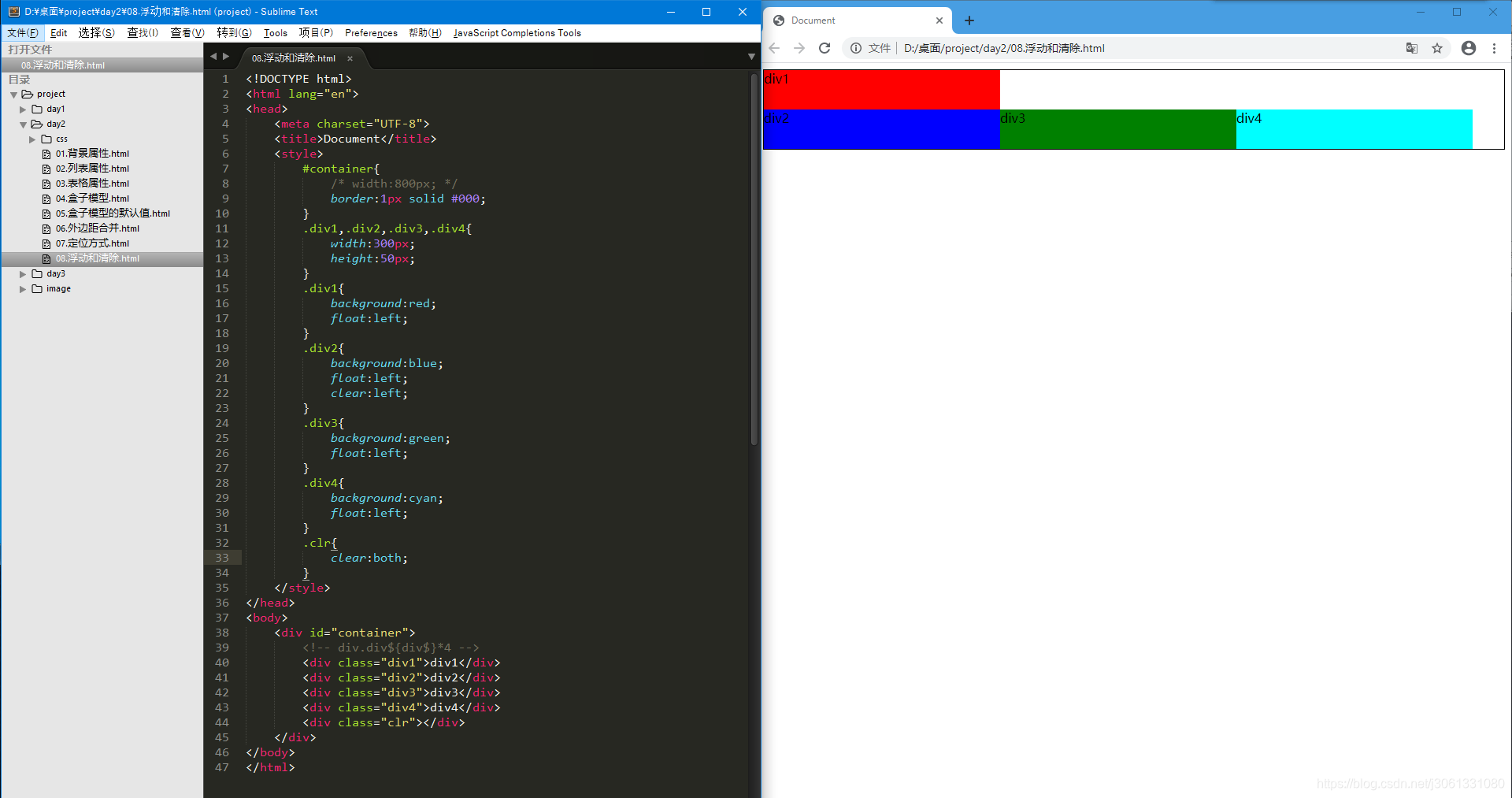
Task: Open the Preferences menu
Action: [x=371, y=33]
